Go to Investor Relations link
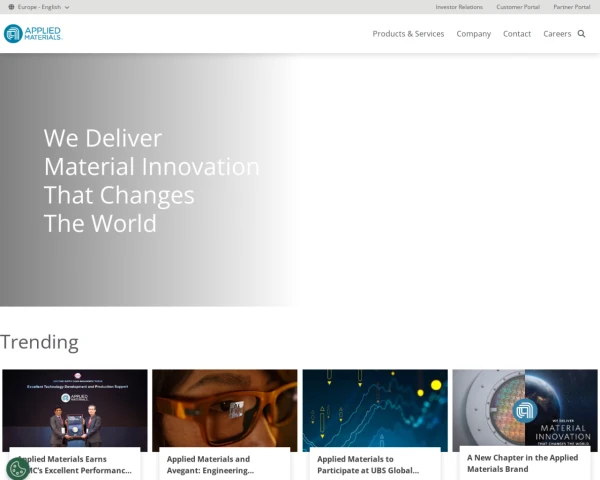 tap(459, 7)
